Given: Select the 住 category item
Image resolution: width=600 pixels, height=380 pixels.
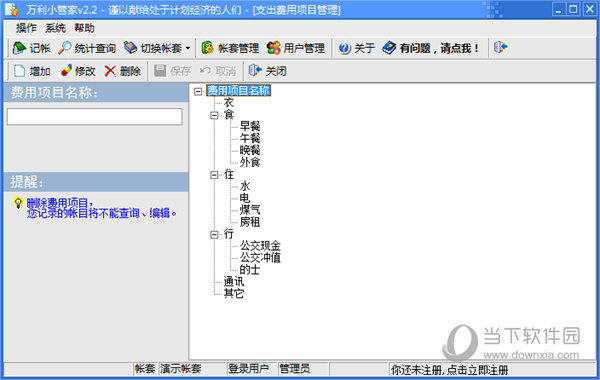Looking at the screenshot, I should pyautogui.click(x=229, y=174).
